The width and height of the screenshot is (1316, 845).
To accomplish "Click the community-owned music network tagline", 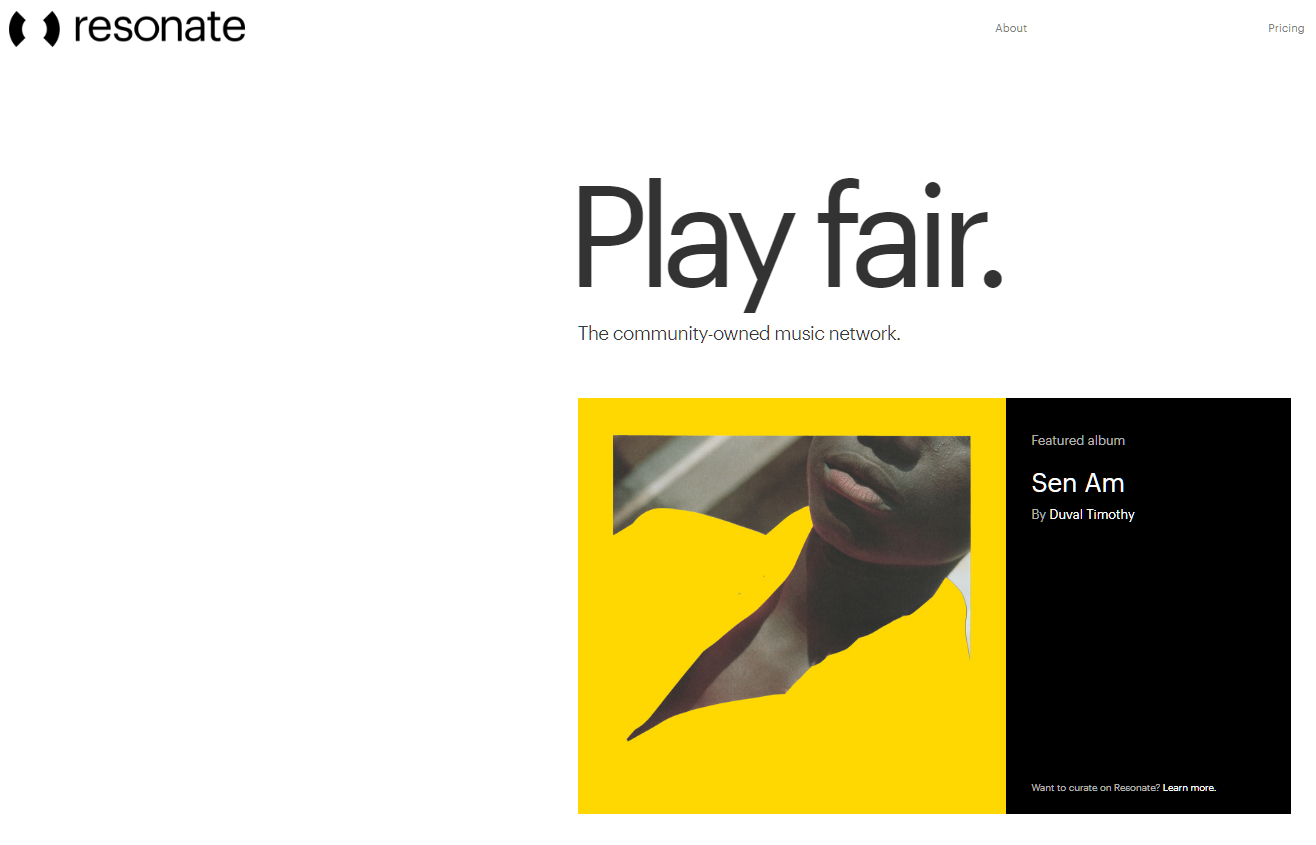I will 739,333.
